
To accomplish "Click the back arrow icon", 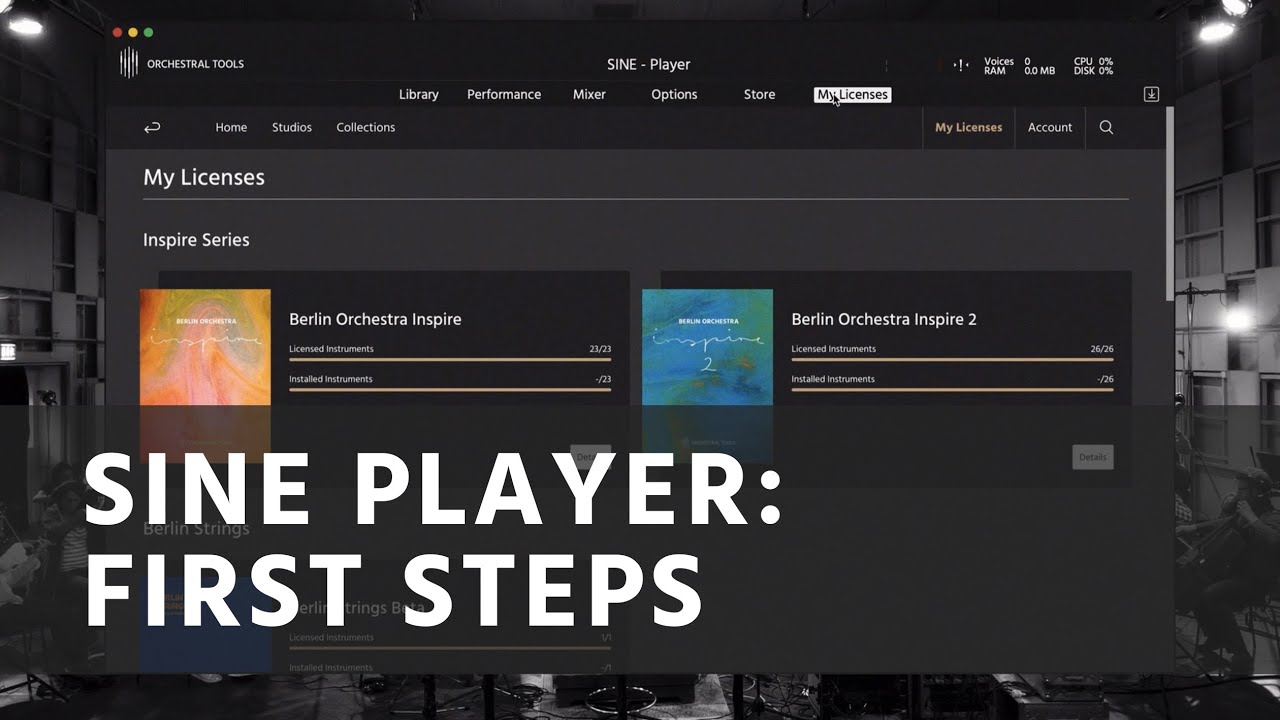I will [x=152, y=127].
